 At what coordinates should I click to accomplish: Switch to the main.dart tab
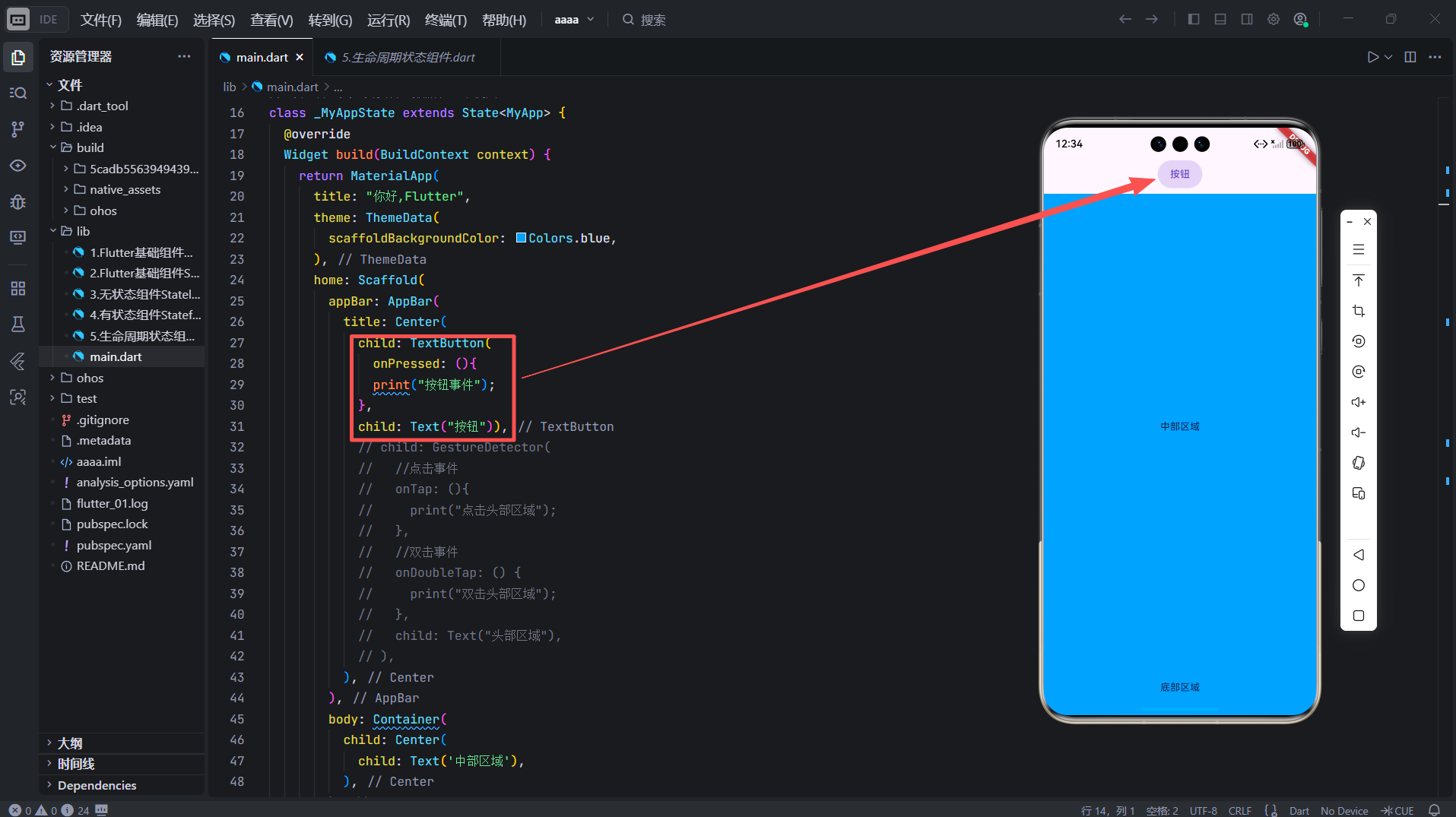262,57
